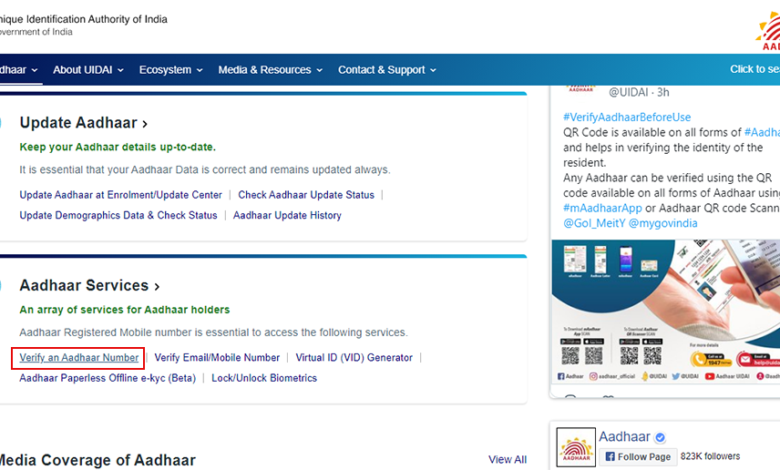Image resolution: width=780 pixels, height=470 pixels.
Task: Click the #VerifyAadhaarBeforeUse hashtag
Action: point(627,117)
